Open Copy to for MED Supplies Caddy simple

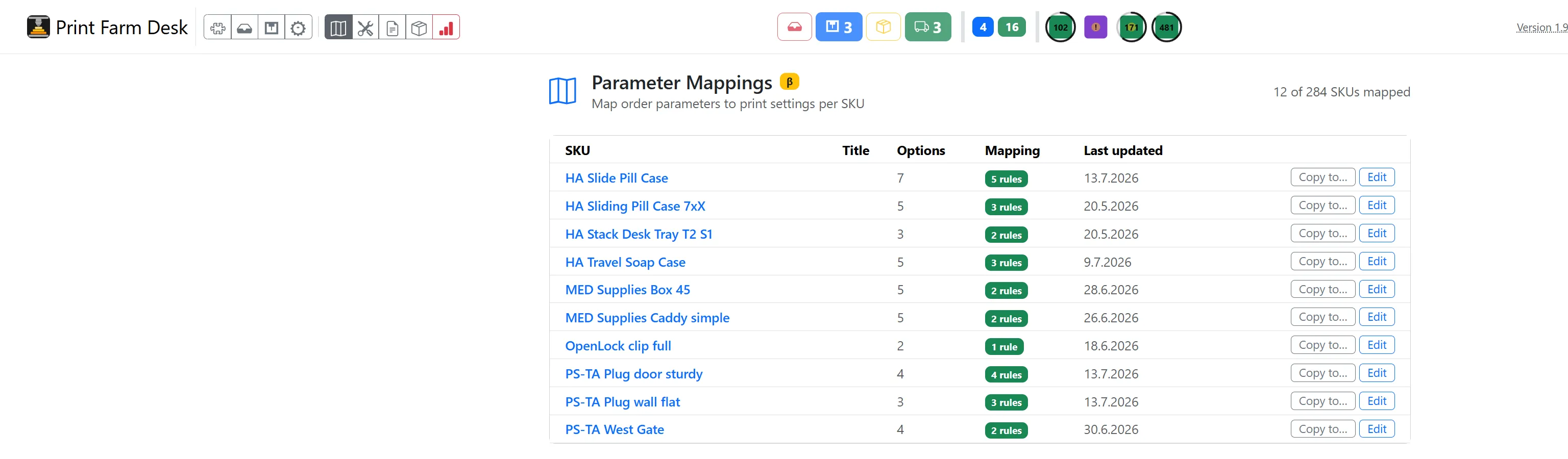[1322, 317]
